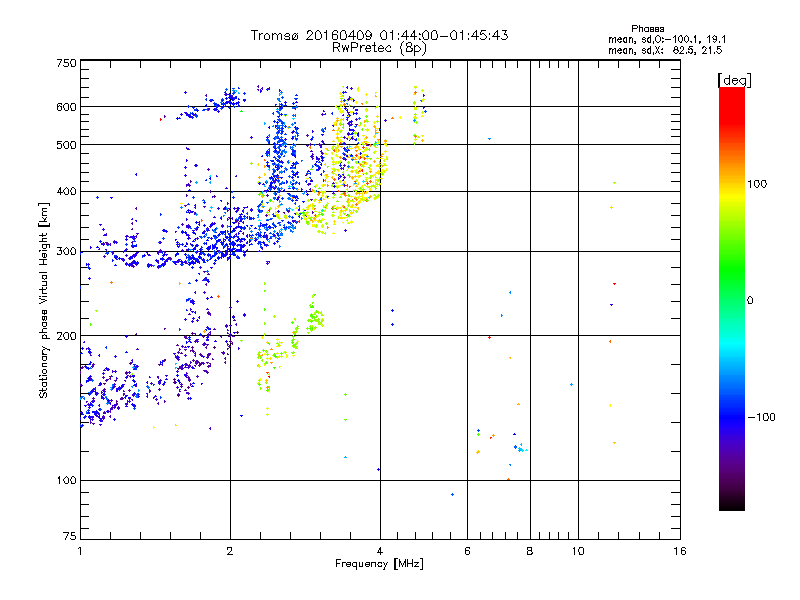
Task: Click the x-axis tick label "6"
Action: tap(467, 551)
